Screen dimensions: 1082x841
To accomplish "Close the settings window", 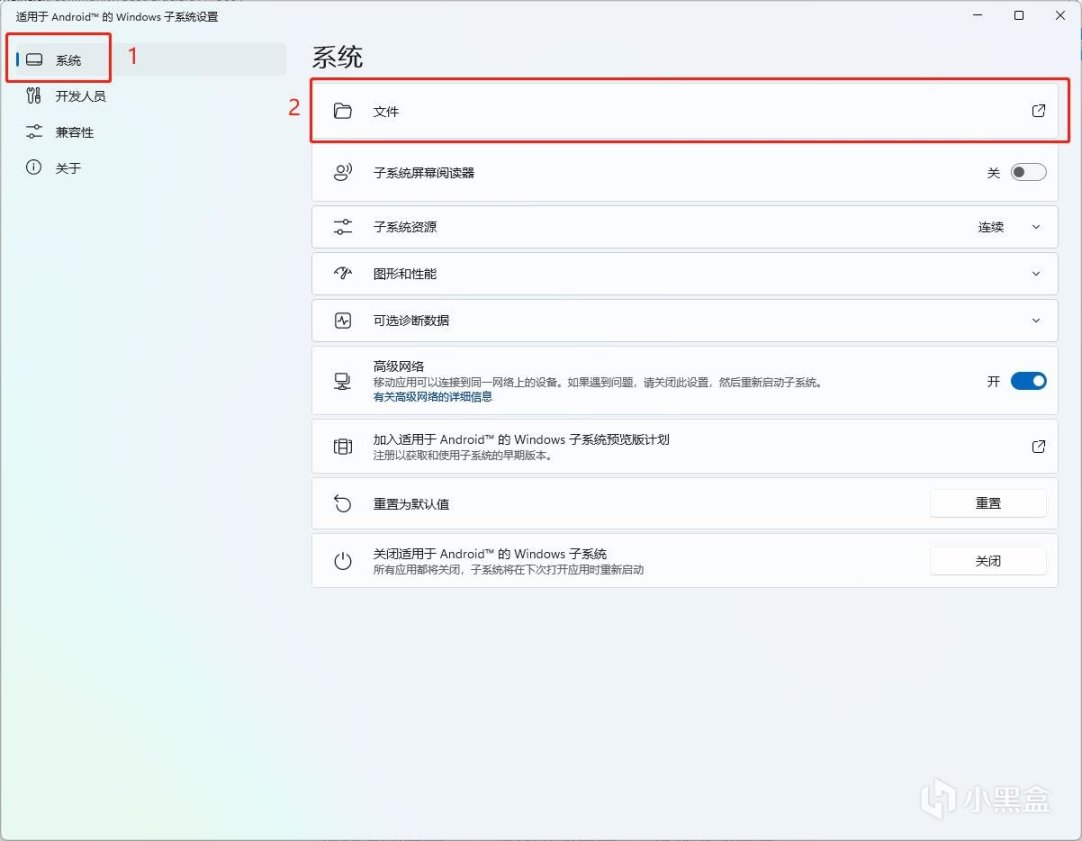I will 1060,15.
